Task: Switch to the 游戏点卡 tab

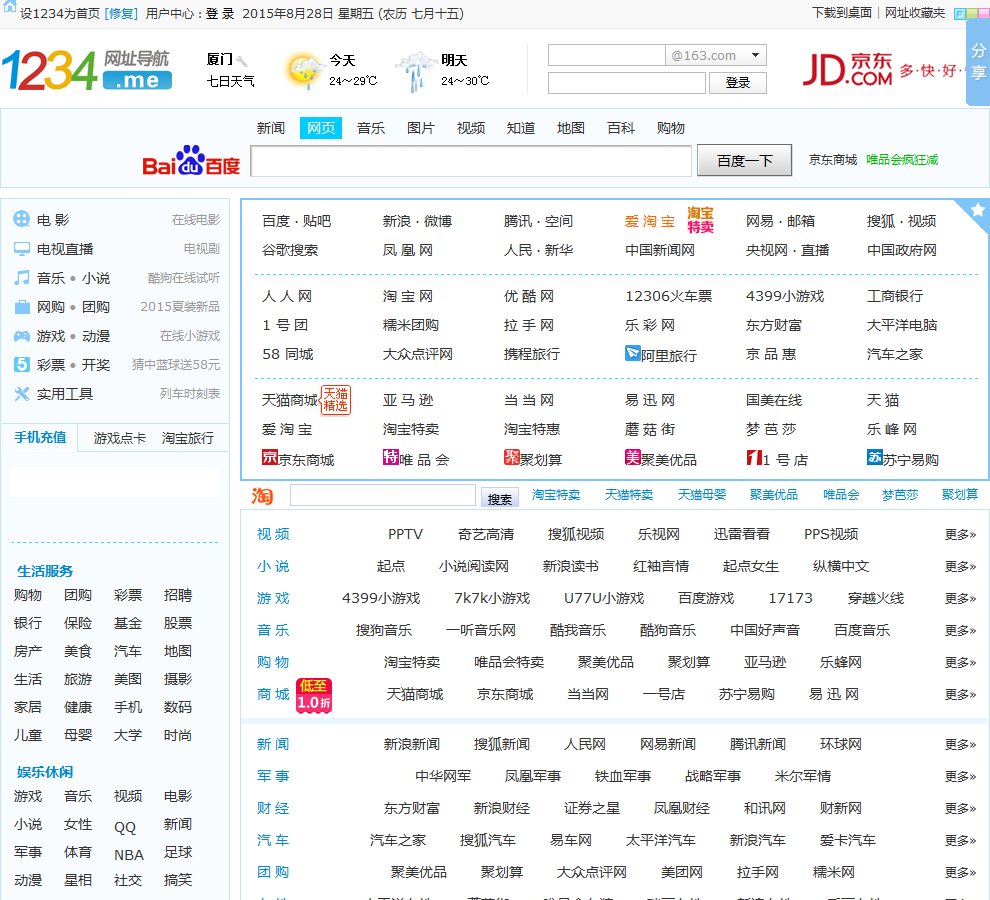Action: coord(120,438)
